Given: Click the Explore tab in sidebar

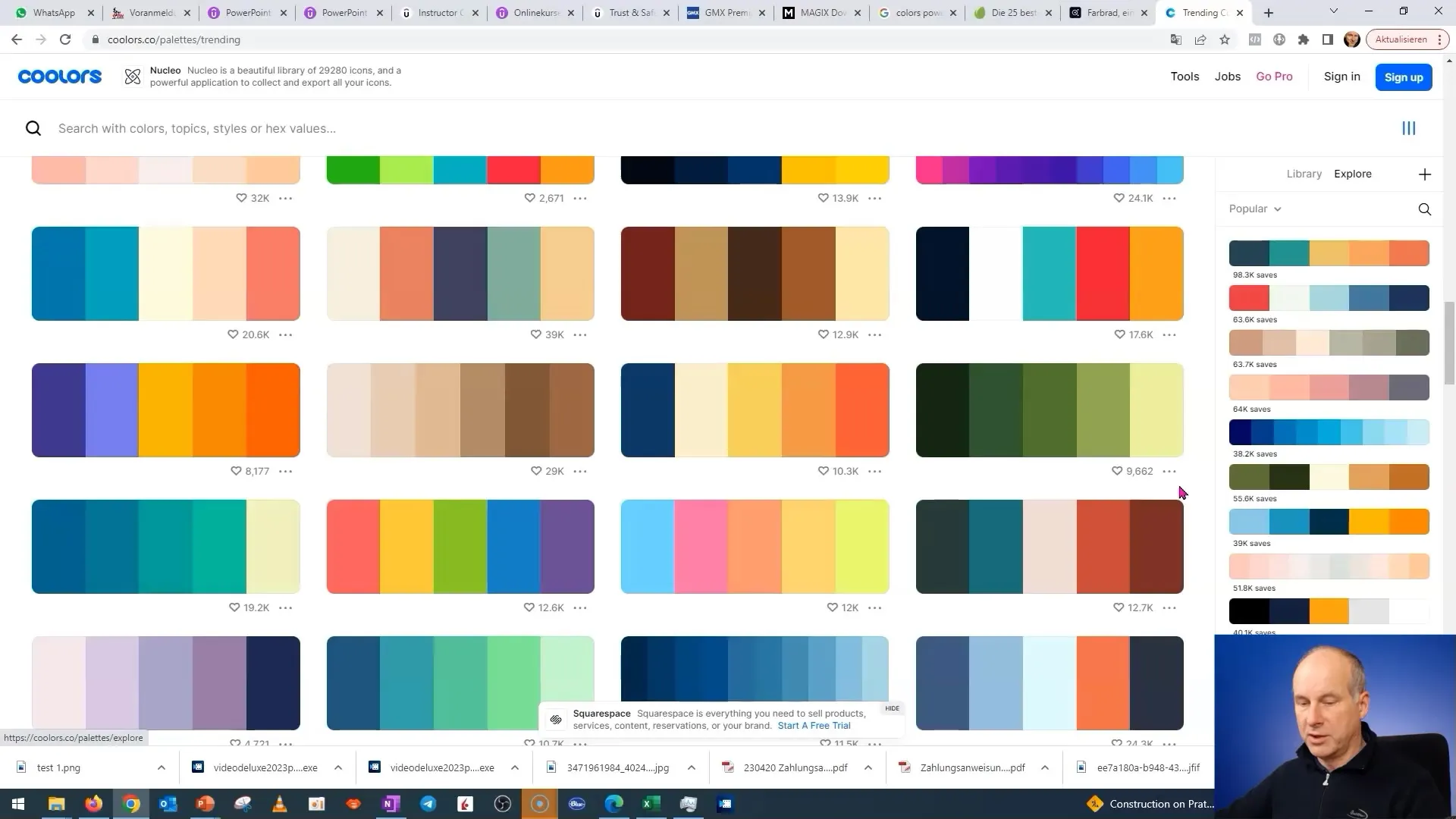Looking at the screenshot, I should tap(1352, 173).
